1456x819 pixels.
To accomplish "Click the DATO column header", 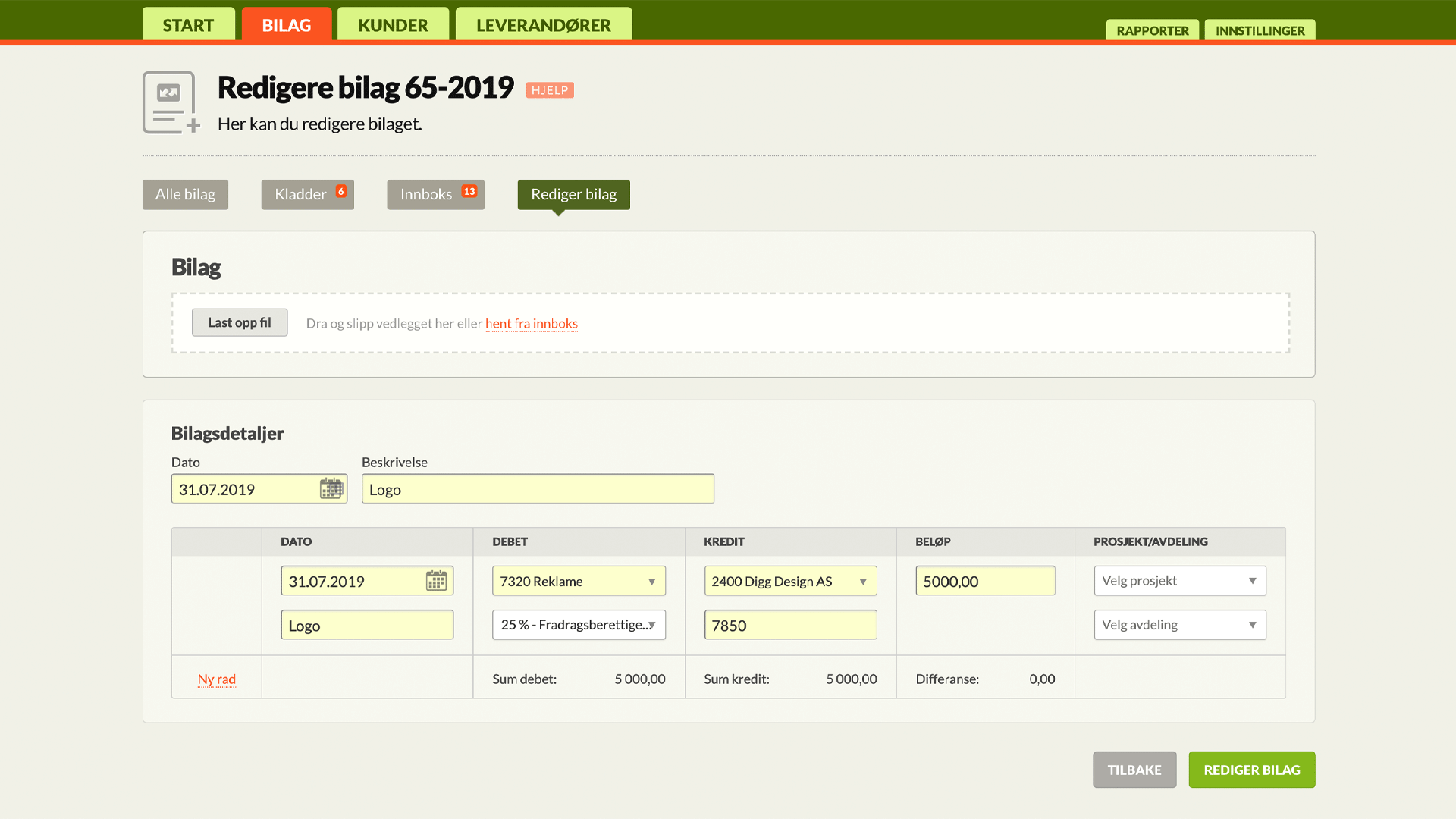I will click(296, 541).
